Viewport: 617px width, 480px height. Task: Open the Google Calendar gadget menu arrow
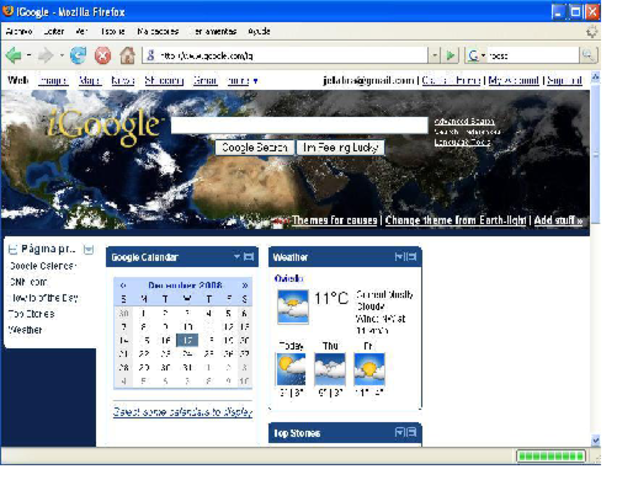tap(237, 257)
